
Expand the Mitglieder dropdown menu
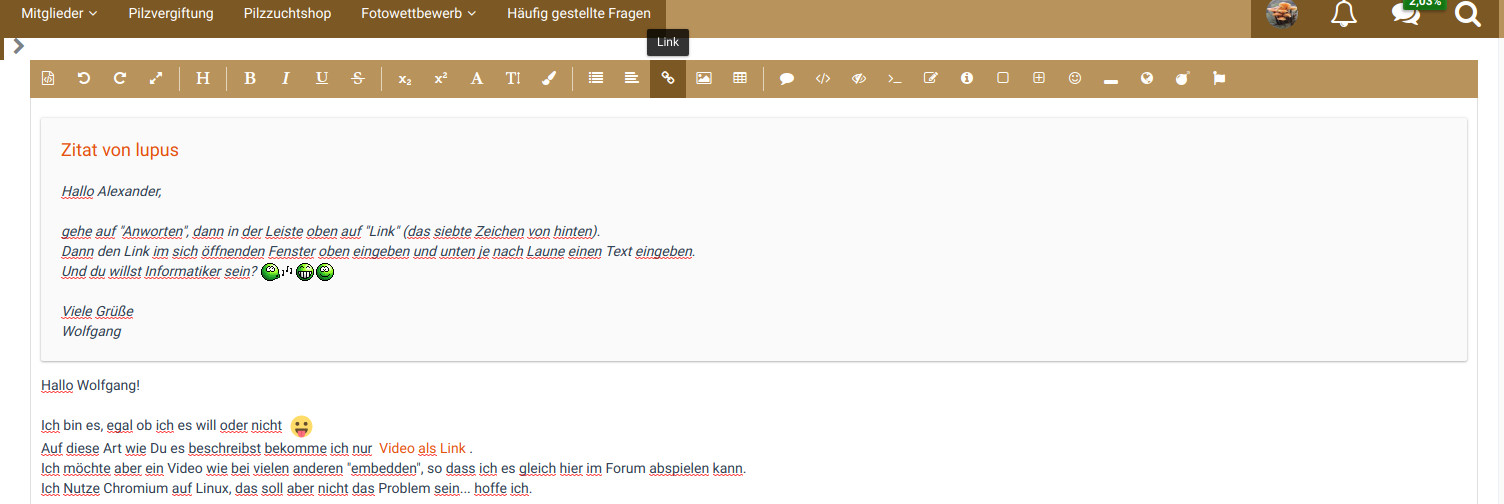[59, 14]
